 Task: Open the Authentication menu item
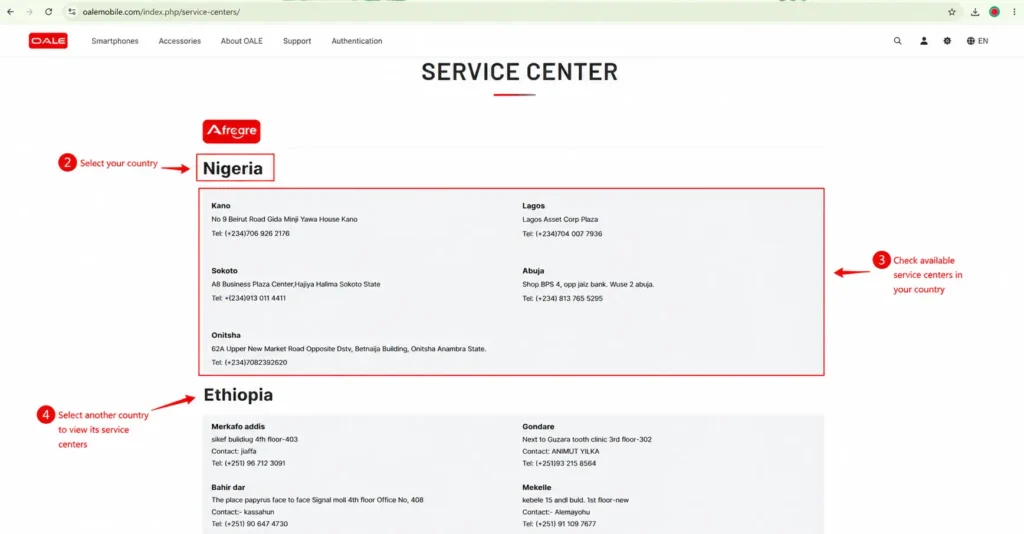point(357,40)
